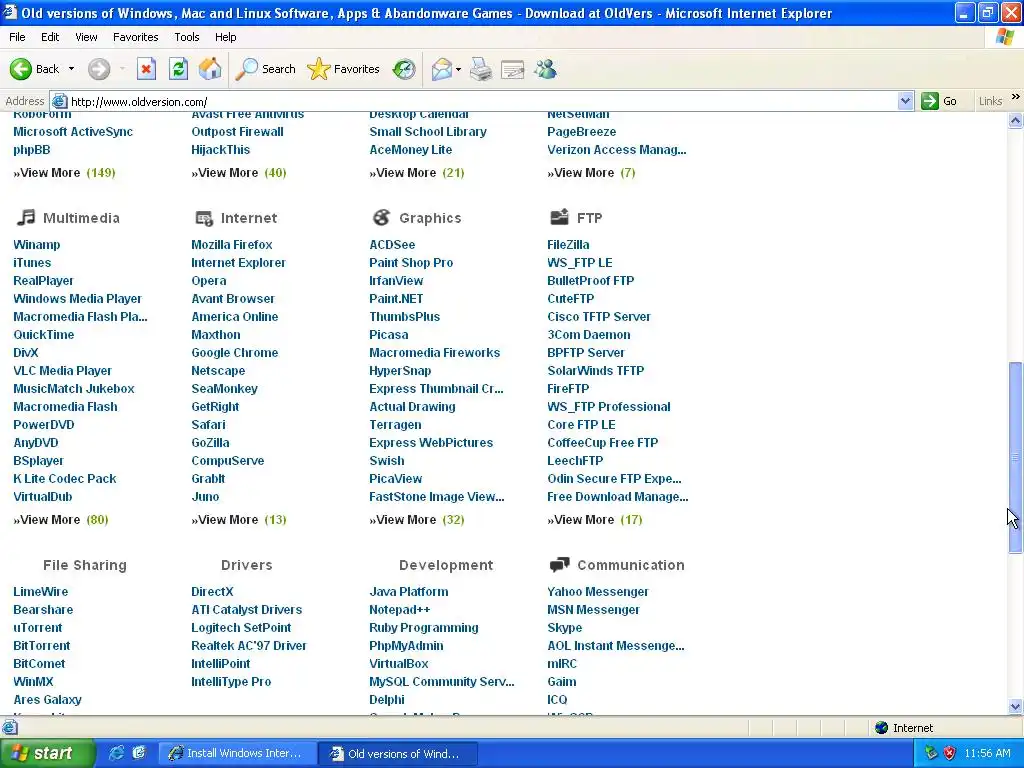The height and width of the screenshot is (768, 1024).
Task: Click View More (13) under Internet
Action: [239, 520]
